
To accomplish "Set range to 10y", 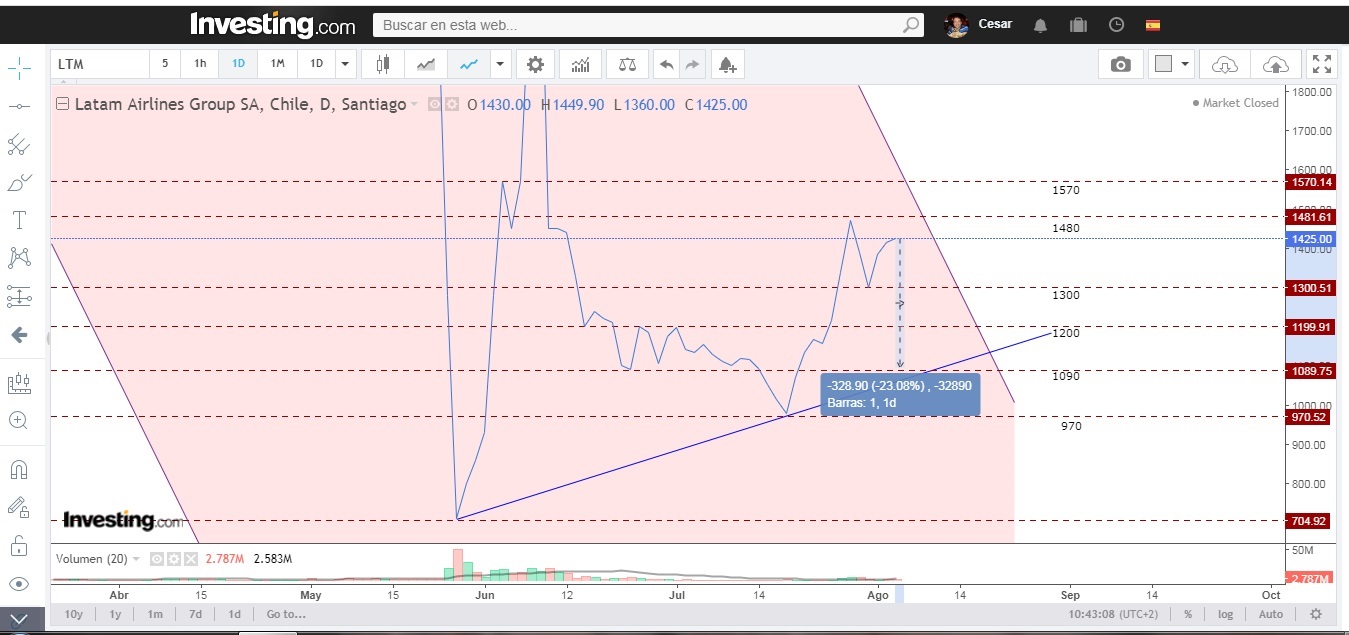I will tap(74, 614).
